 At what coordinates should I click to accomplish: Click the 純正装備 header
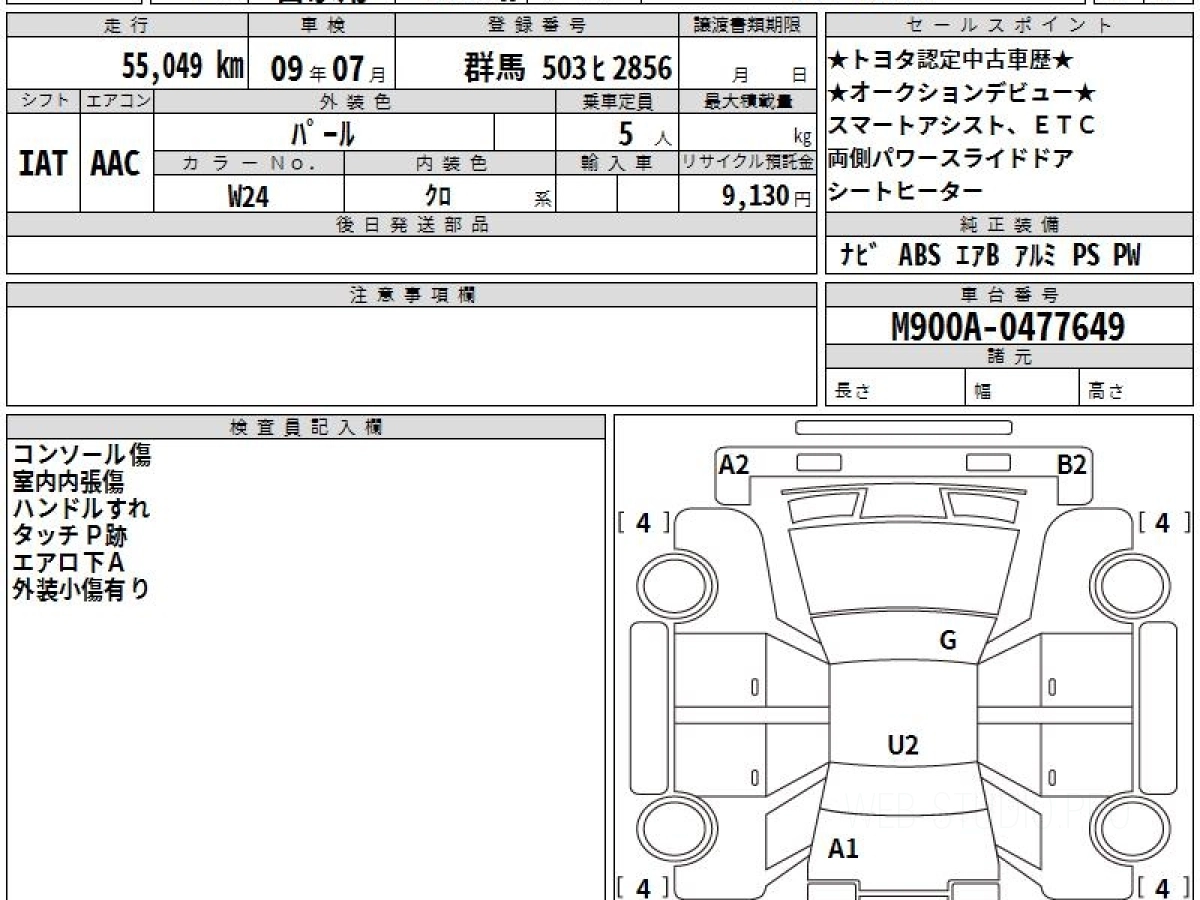click(x=1009, y=225)
